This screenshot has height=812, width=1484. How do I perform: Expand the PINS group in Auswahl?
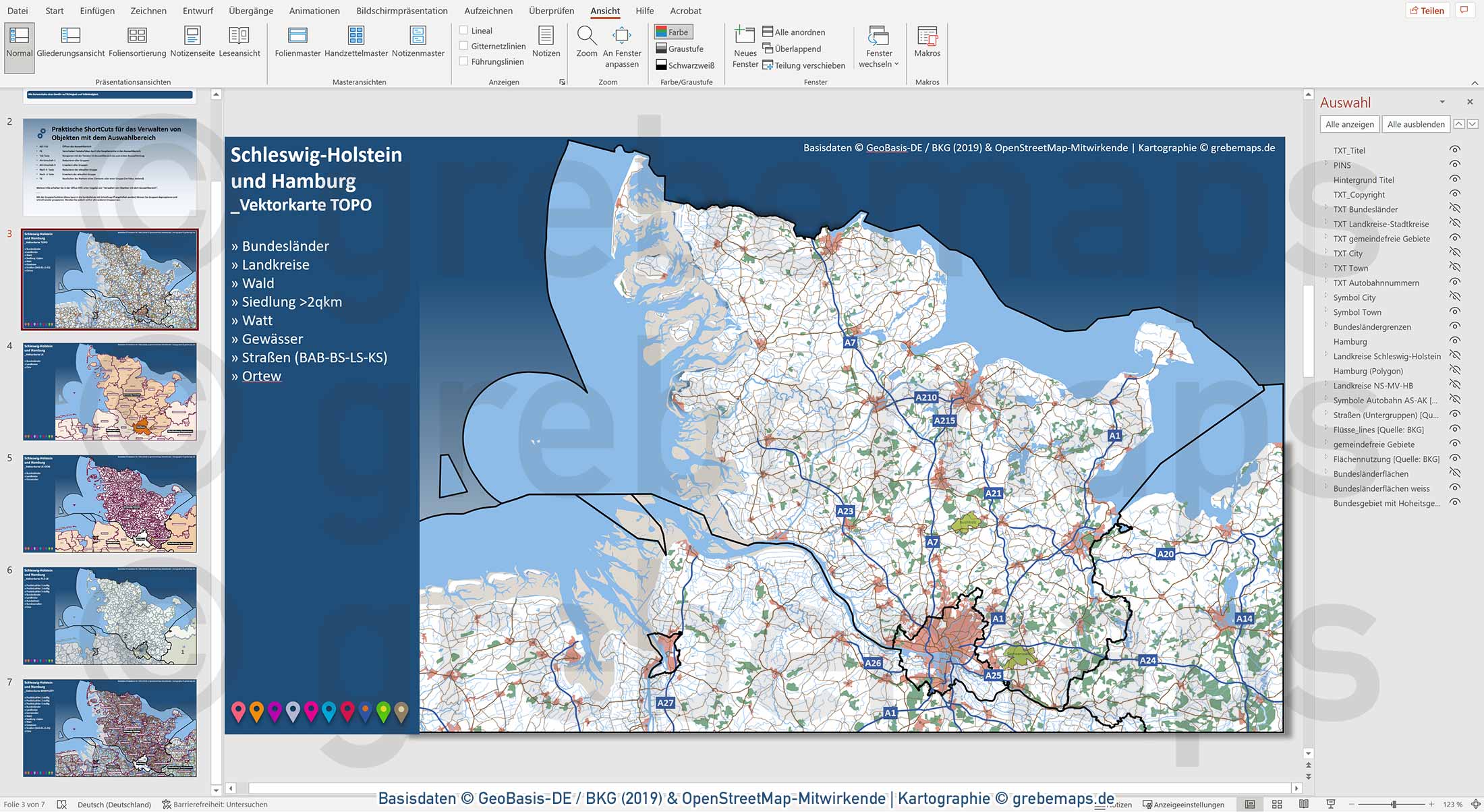1325,165
